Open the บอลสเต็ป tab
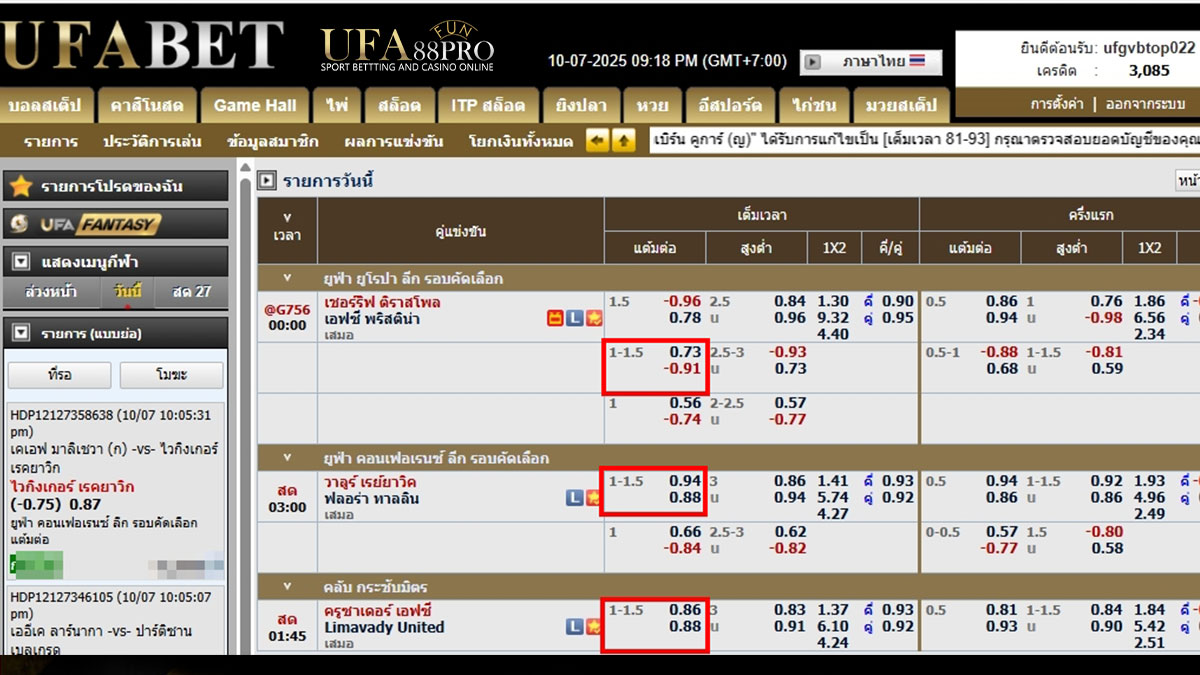The width and height of the screenshot is (1200, 675). click(47, 105)
